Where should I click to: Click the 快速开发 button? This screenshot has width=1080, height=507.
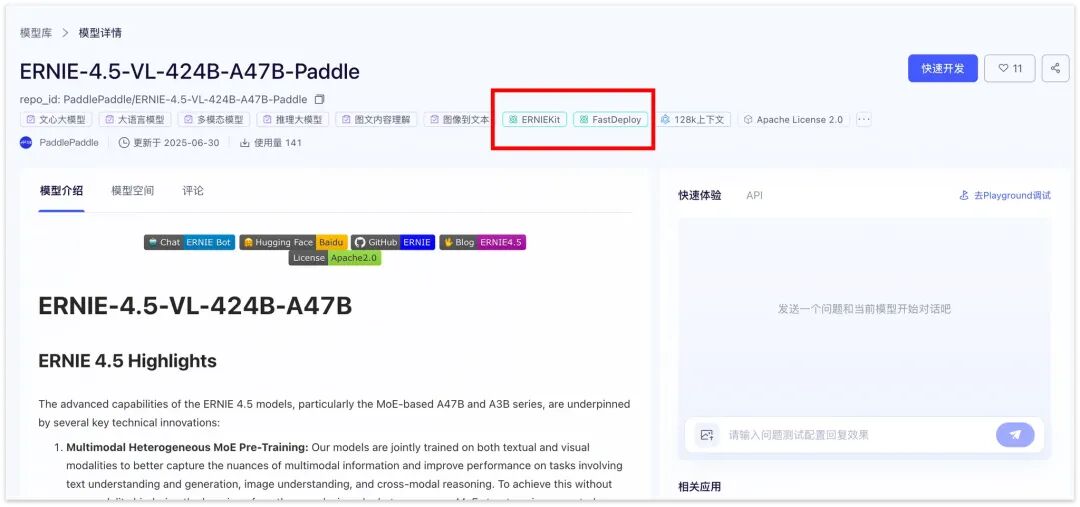coord(942,68)
